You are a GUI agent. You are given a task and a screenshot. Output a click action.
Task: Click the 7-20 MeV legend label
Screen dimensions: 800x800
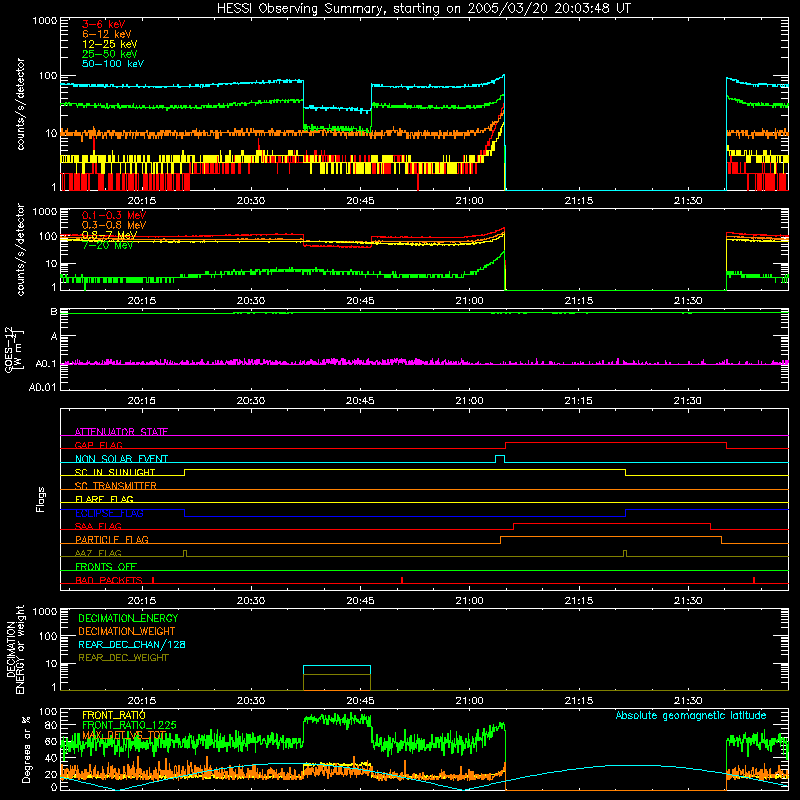[x=107, y=245]
